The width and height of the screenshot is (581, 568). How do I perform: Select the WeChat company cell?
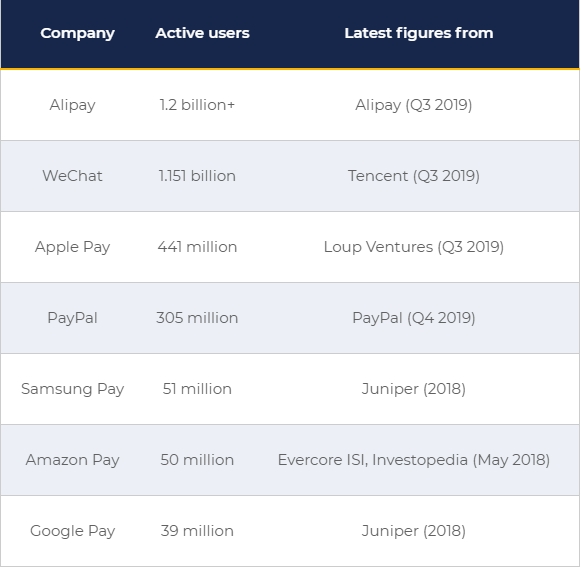tap(73, 176)
